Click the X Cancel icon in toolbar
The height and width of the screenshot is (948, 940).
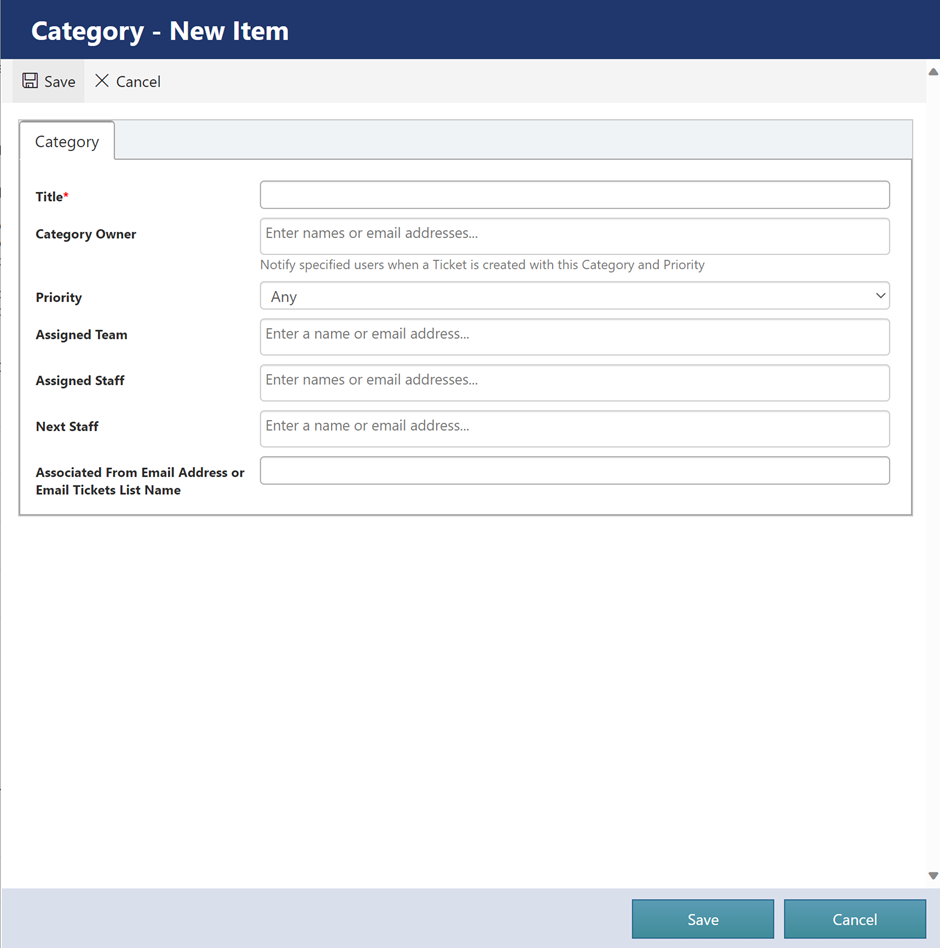tap(102, 81)
